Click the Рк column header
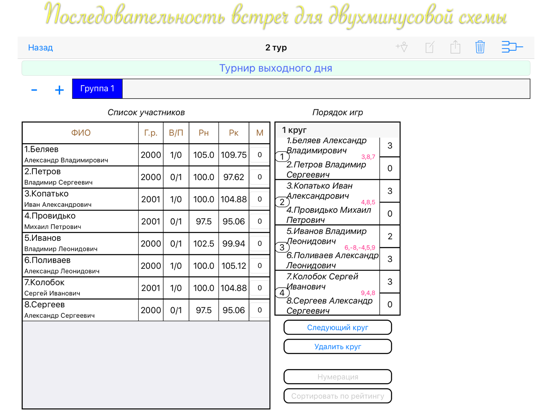 tap(233, 133)
